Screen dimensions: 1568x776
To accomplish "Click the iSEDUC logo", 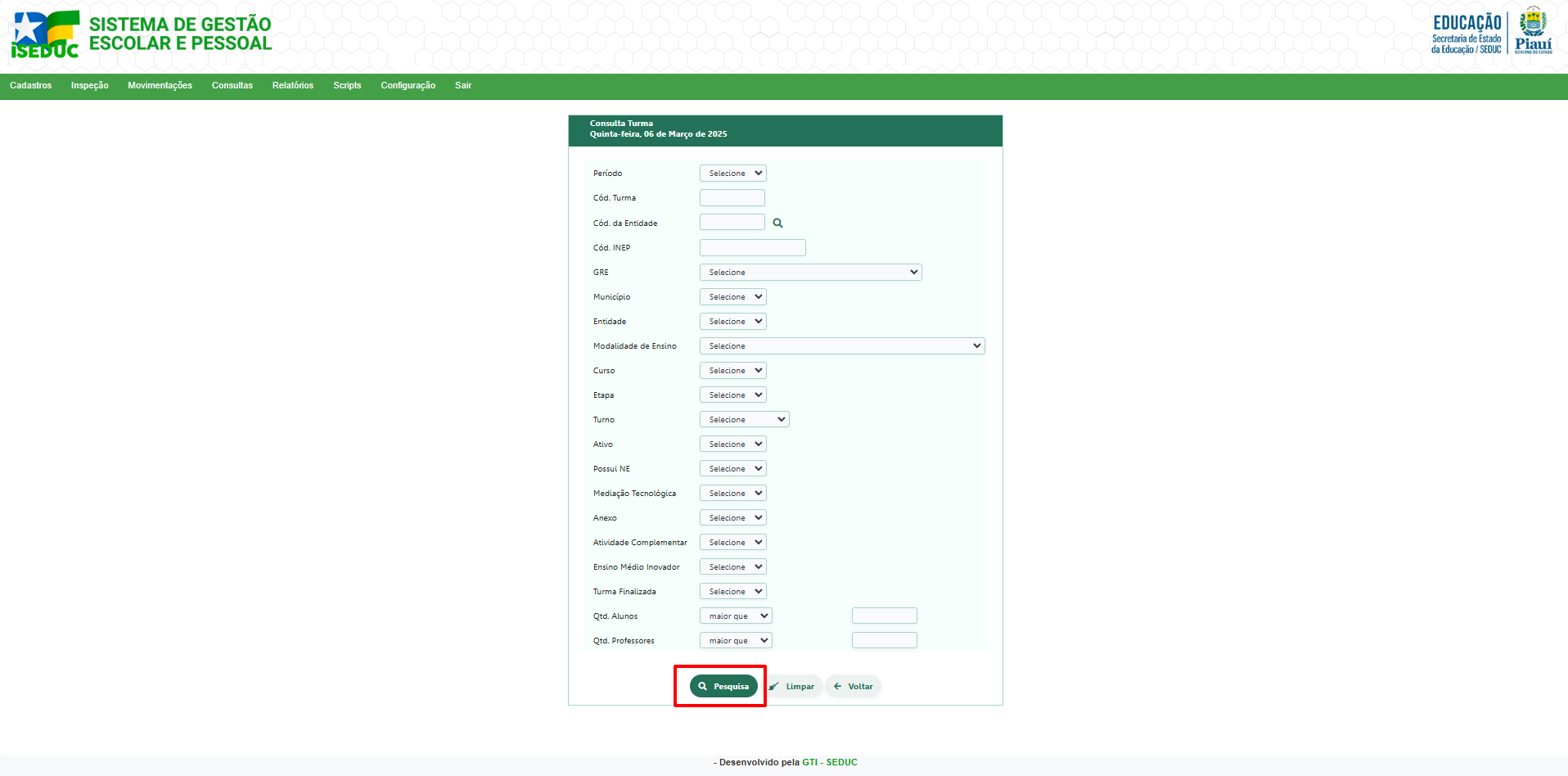I will pyautogui.click(x=46, y=34).
